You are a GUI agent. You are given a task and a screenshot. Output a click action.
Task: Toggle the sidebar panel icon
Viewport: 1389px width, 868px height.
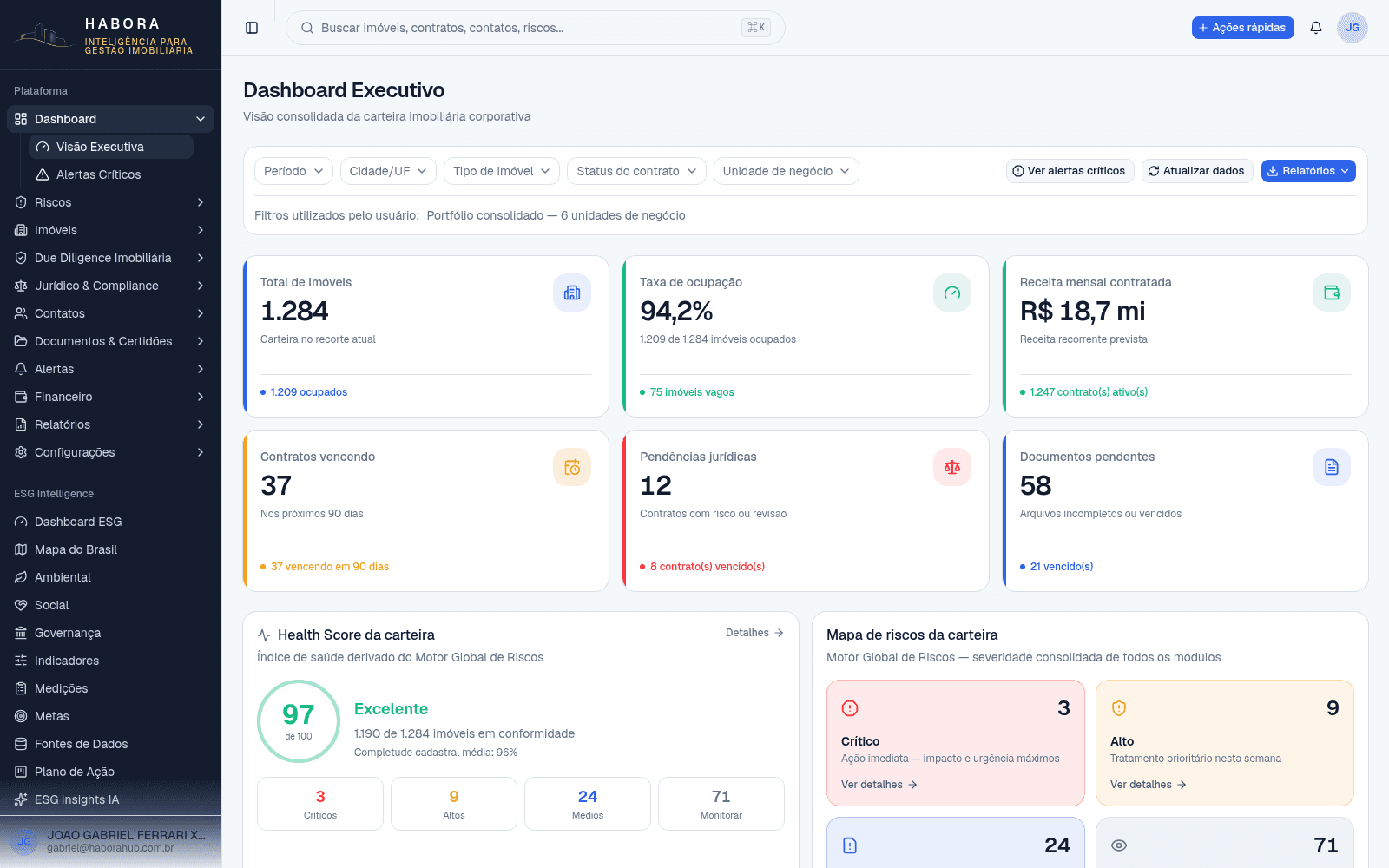252,28
